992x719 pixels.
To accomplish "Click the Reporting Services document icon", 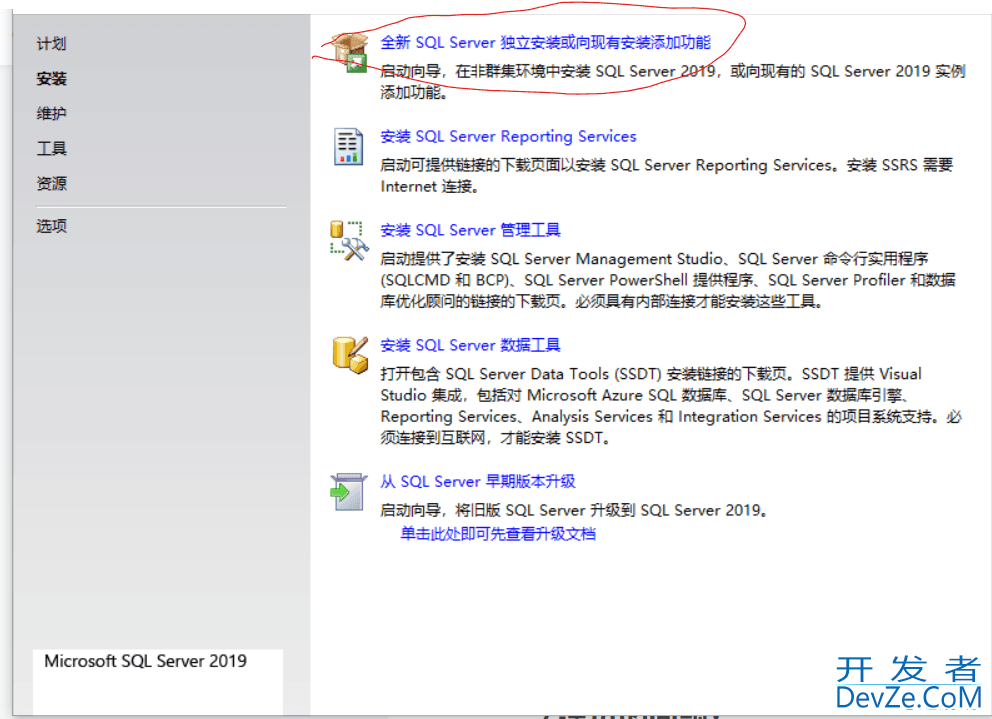I will point(348,147).
